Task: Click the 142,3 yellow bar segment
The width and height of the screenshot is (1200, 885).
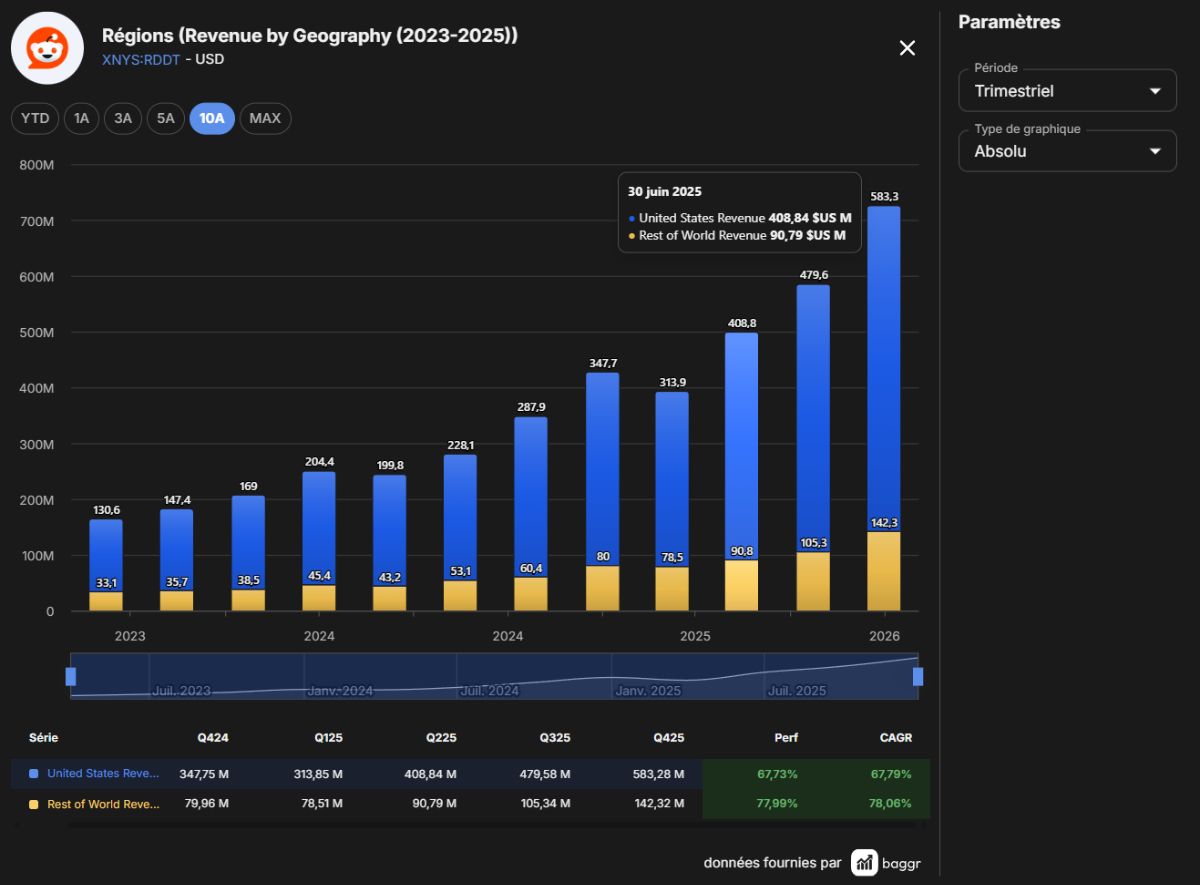Action: point(883,571)
